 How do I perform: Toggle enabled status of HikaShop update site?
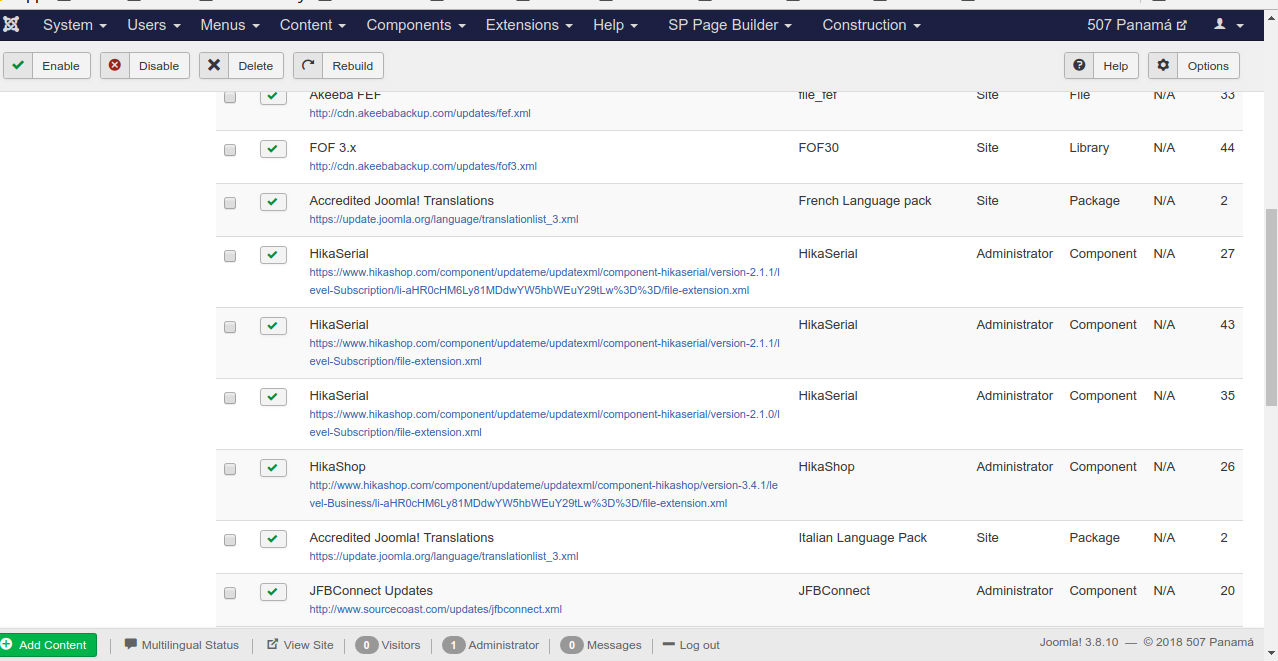click(273, 468)
